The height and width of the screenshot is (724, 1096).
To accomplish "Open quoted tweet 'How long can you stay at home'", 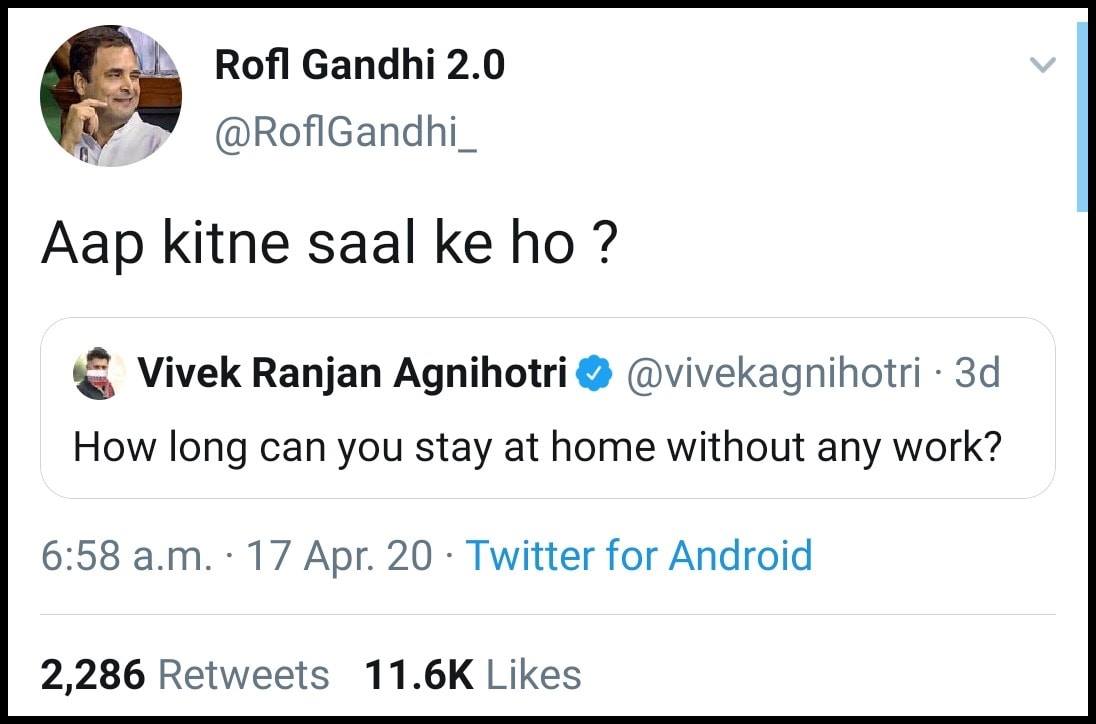I will (537, 447).
